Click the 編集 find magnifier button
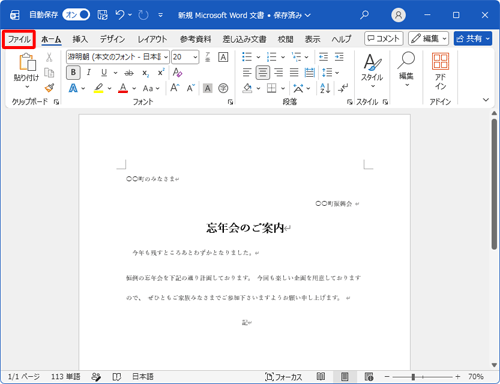The width and height of the screenshot is (500, 384). pos(406,69)
